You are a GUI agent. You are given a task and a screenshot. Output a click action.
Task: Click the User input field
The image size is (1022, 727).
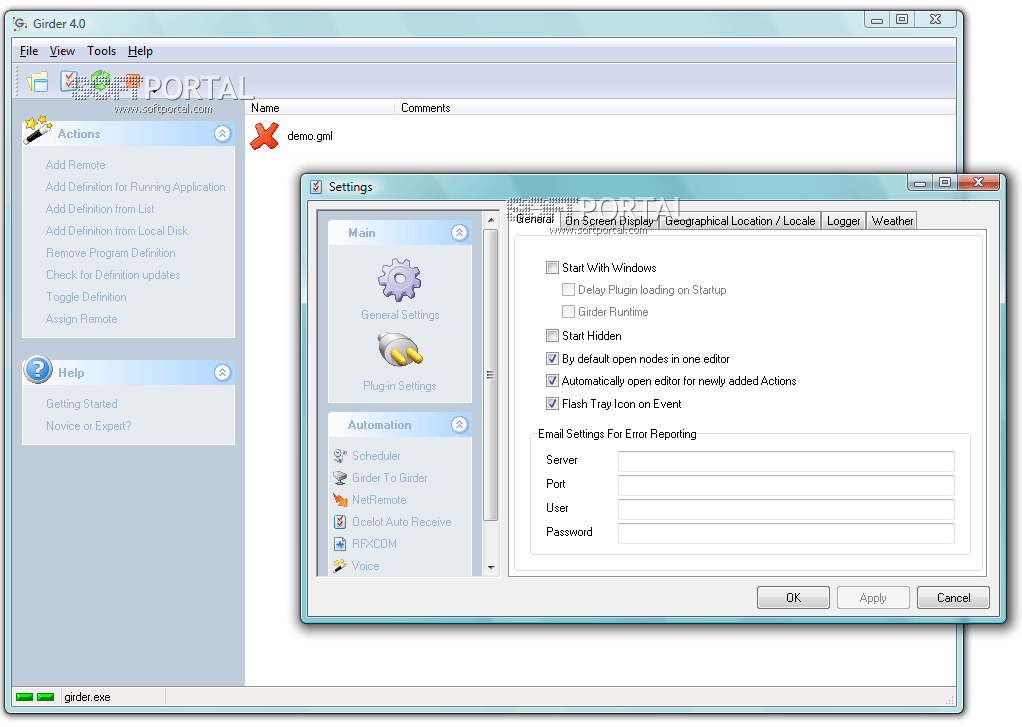(786, 509)
